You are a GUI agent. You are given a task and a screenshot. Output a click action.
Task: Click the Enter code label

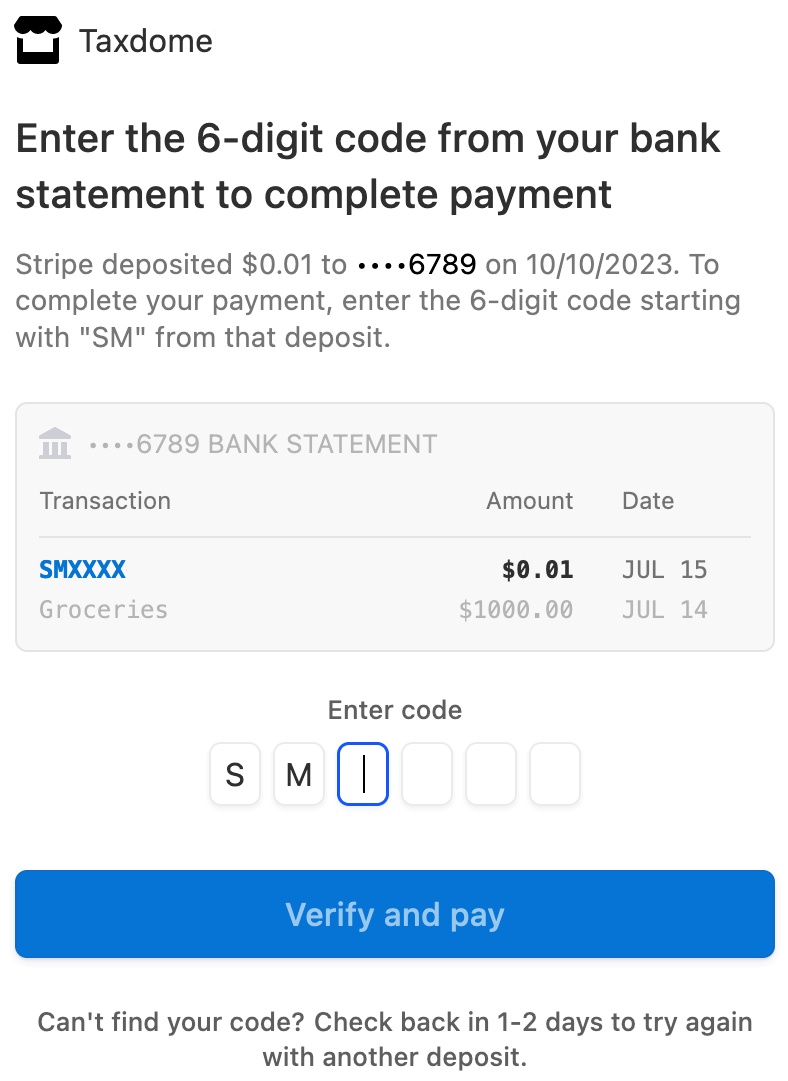(395, 711)
